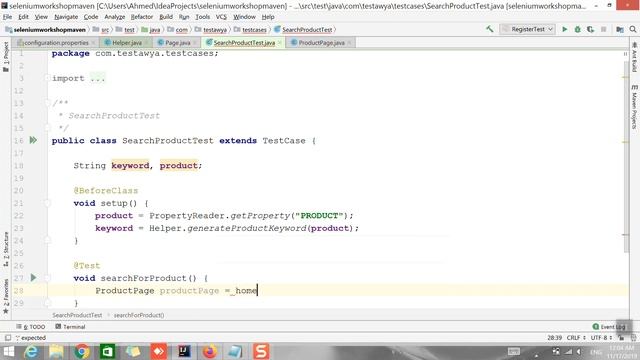Run RegisterTest with the green play button

click(x=564, y=29)
